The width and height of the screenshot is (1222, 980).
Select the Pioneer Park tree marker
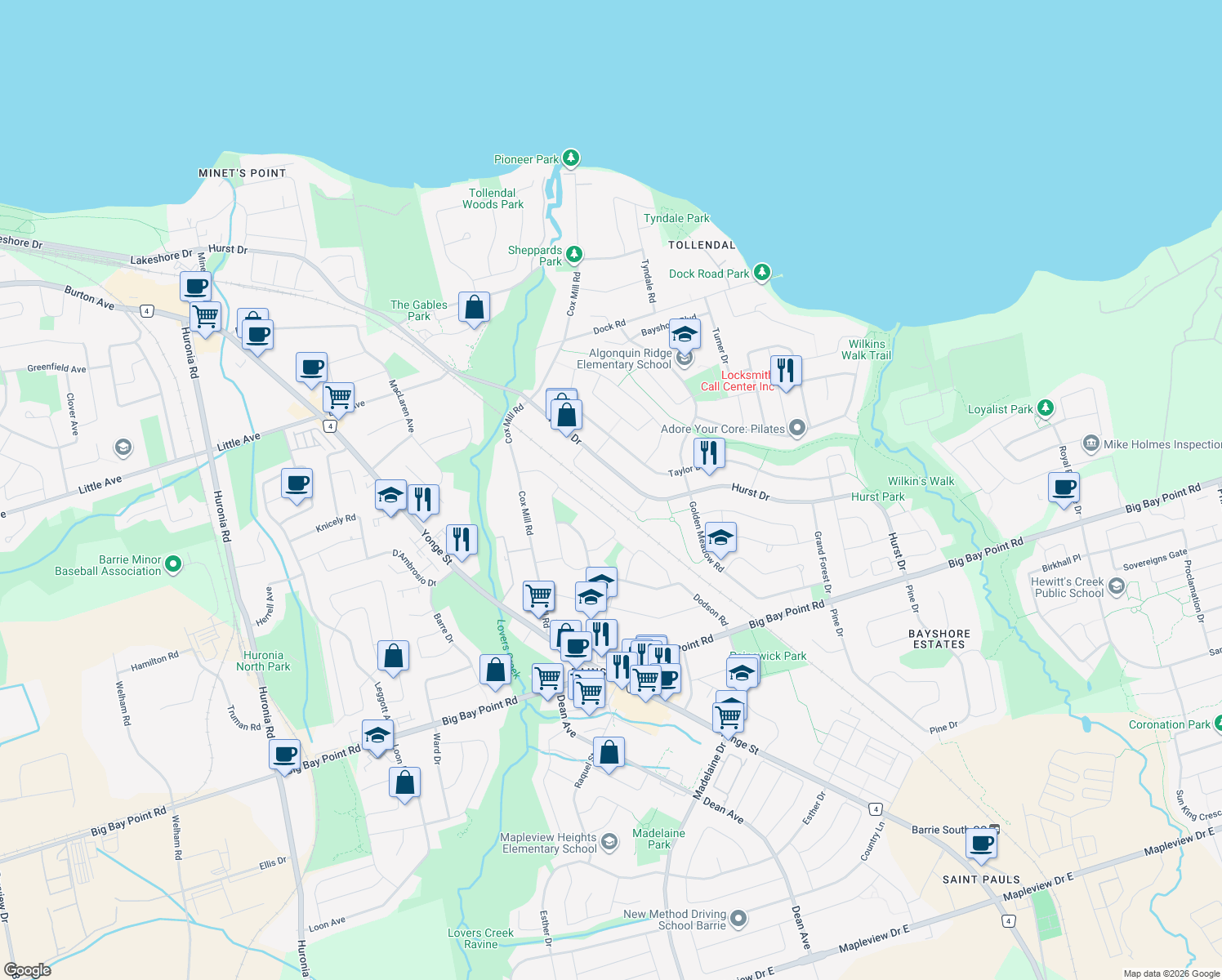pos(569,158)
